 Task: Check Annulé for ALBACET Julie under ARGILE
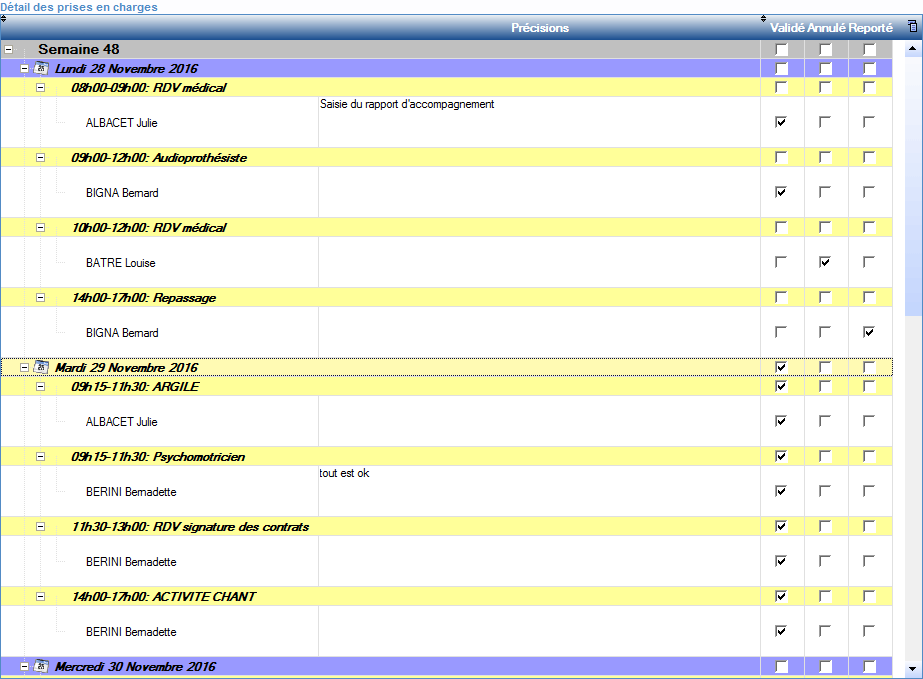click(825, 421)
